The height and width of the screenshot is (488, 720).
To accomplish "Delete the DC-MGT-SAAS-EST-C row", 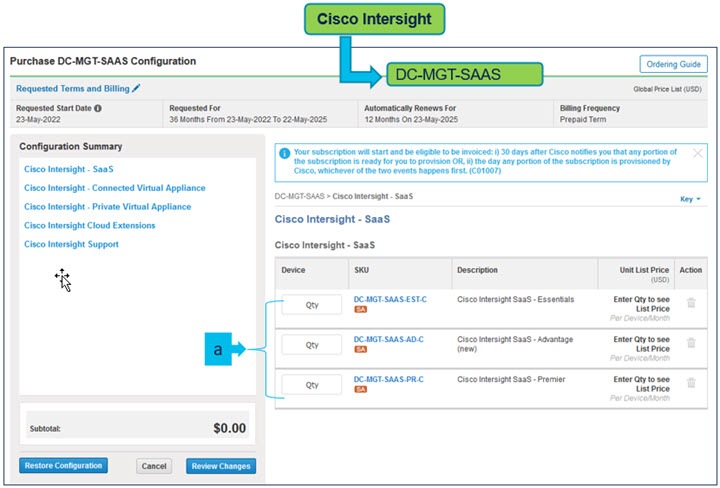I will pos(690,304).
